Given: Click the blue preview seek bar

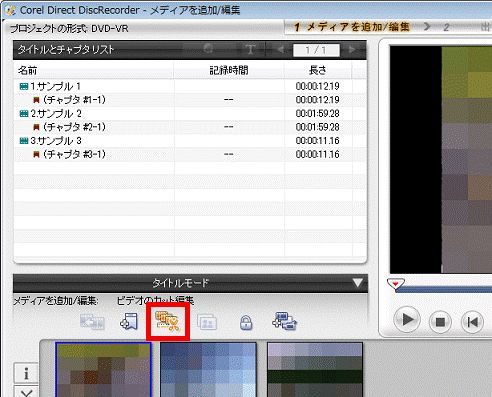Looking at the screenshot, I should 444,289.
